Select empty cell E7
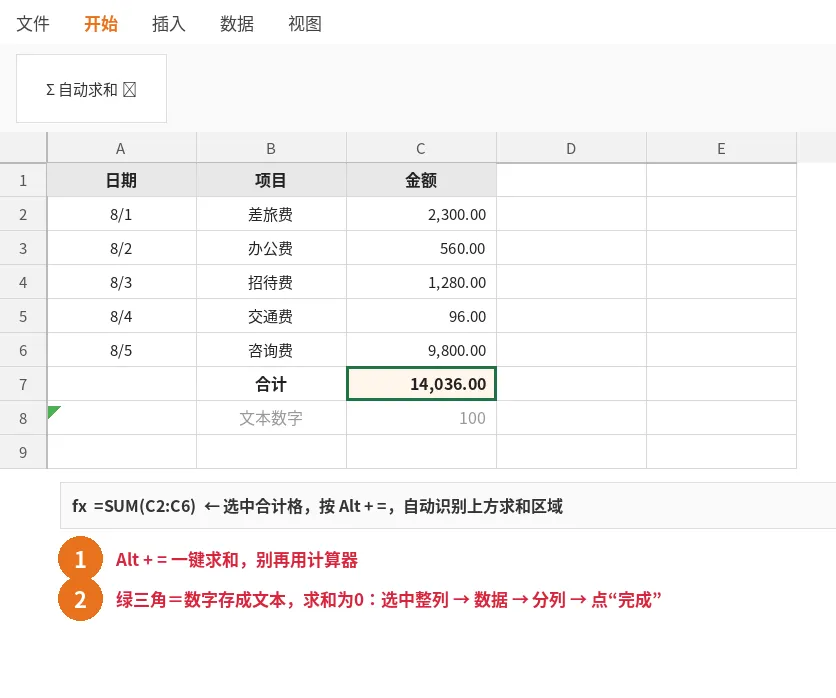This screenshot has height=698, width=836. (721, 384)
